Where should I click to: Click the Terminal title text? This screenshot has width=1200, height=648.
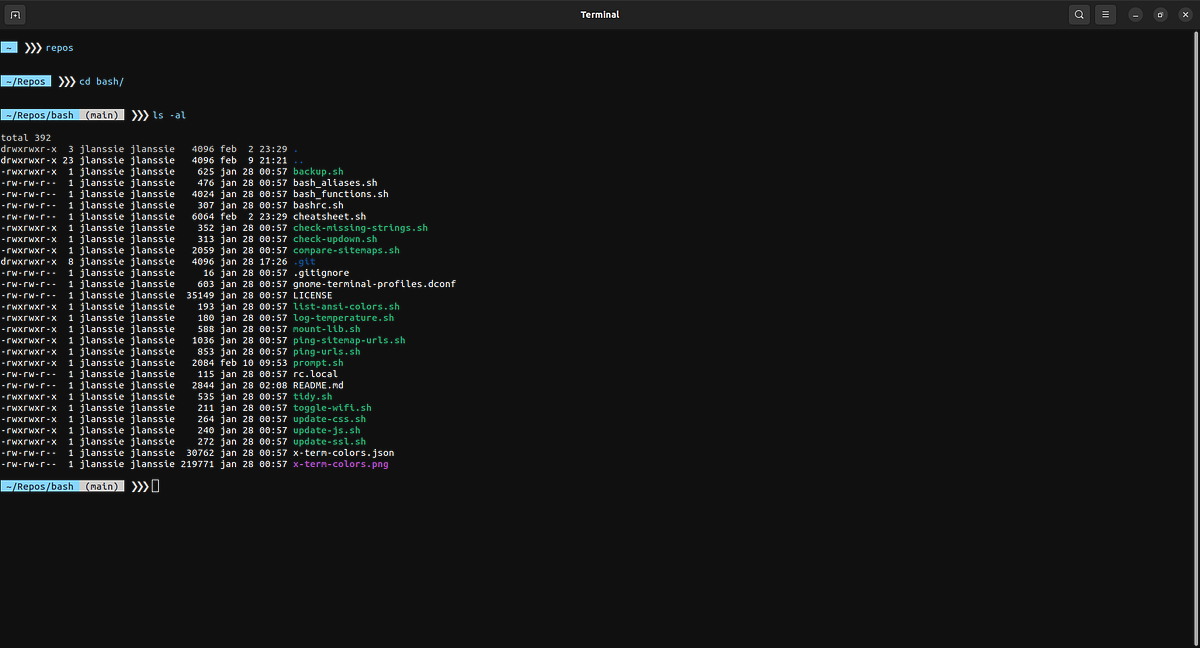pyautogui.click(x=600, y=14)
